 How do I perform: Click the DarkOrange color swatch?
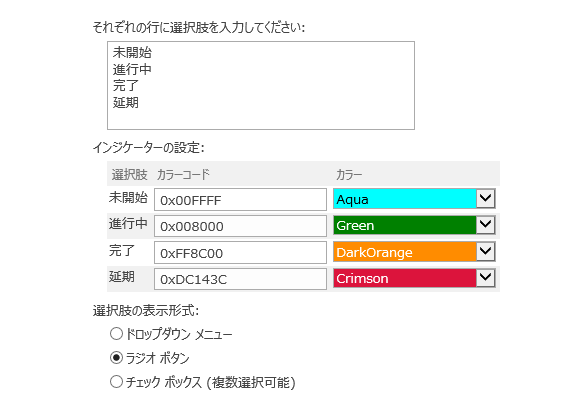click(405, 251)
